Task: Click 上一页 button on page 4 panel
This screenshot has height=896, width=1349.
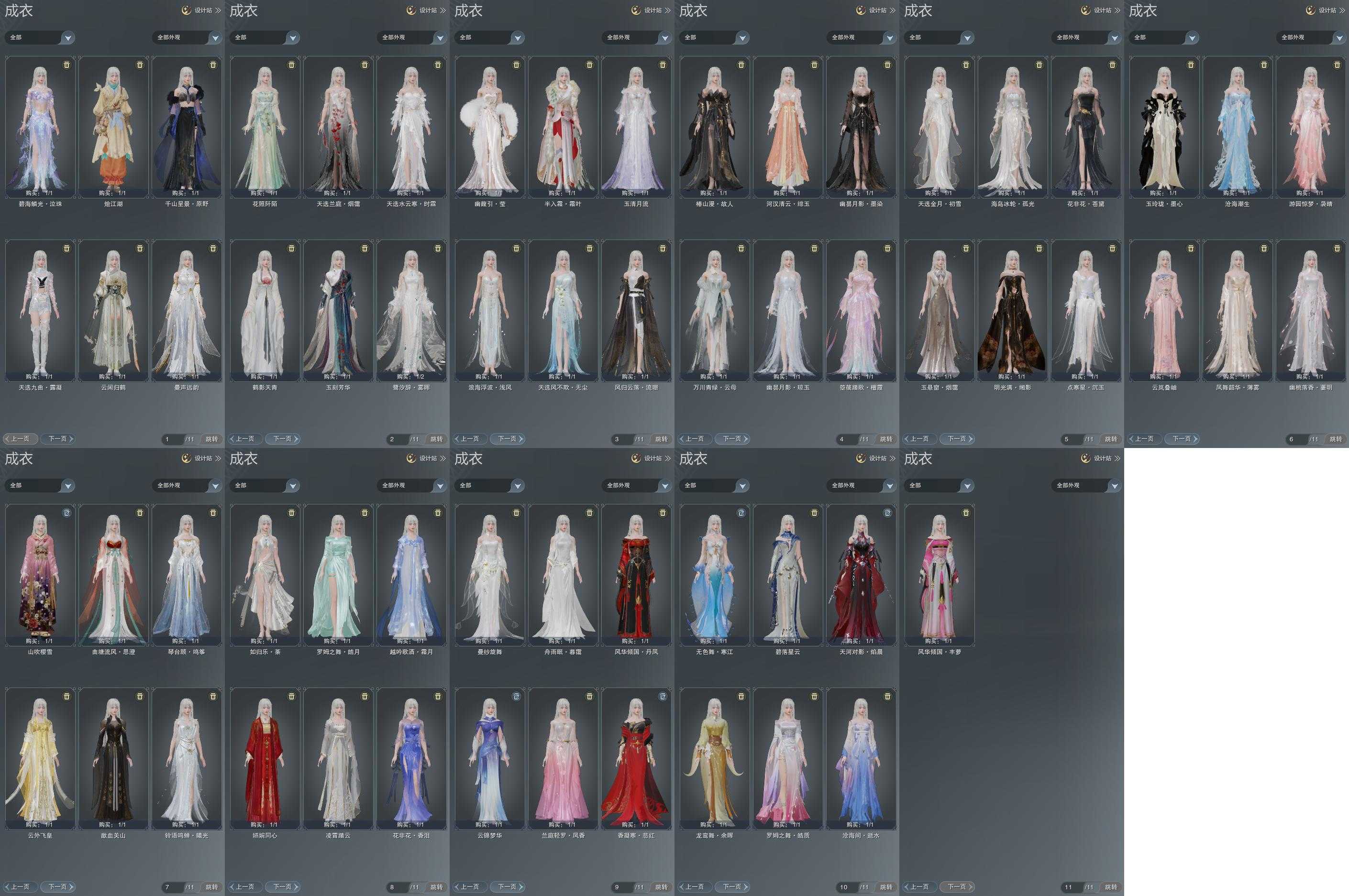Action: tap(695, 439)
